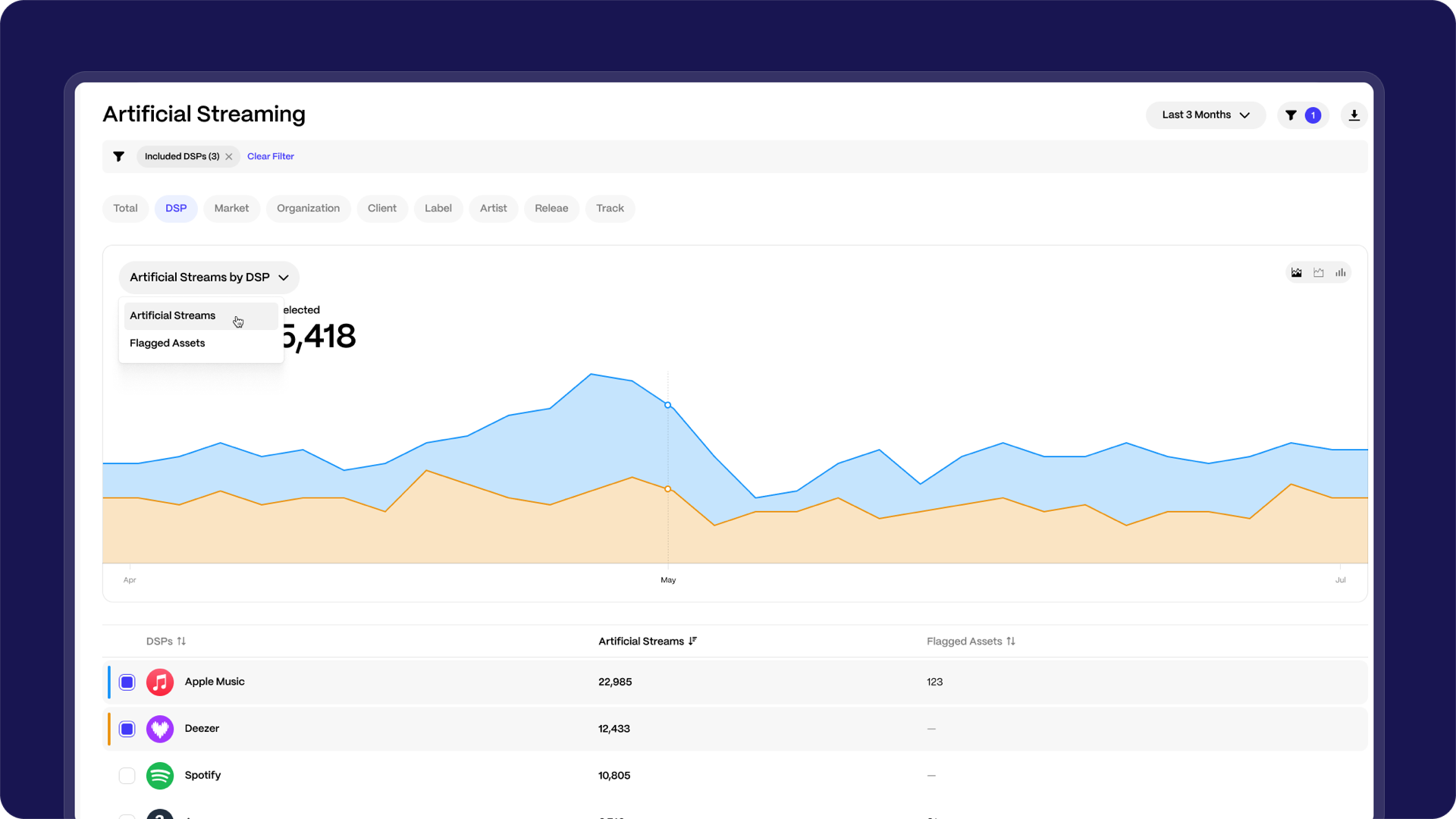The height and width of the screenshot is (819, 1456).
Task: Click the Clear Filter link
Action: pyautogui.click(x=271, y=157)
